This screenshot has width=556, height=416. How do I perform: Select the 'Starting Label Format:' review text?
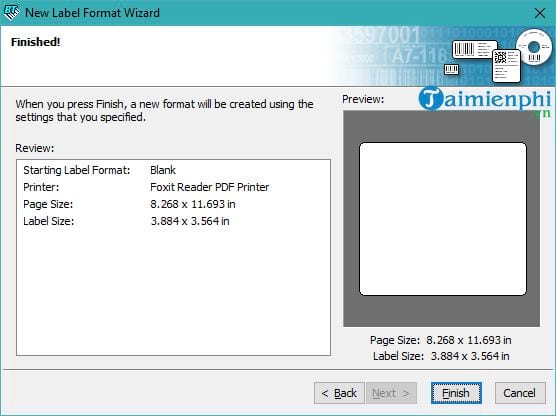(77, 170)
